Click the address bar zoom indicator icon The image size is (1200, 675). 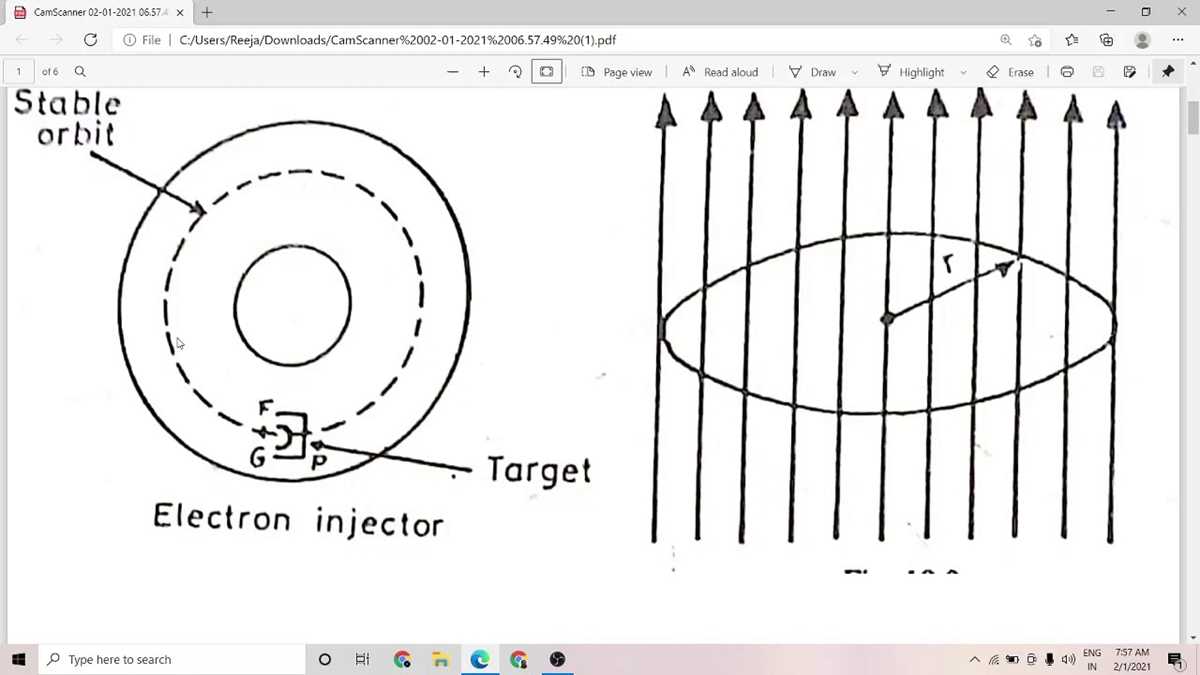pos(1005,41)
